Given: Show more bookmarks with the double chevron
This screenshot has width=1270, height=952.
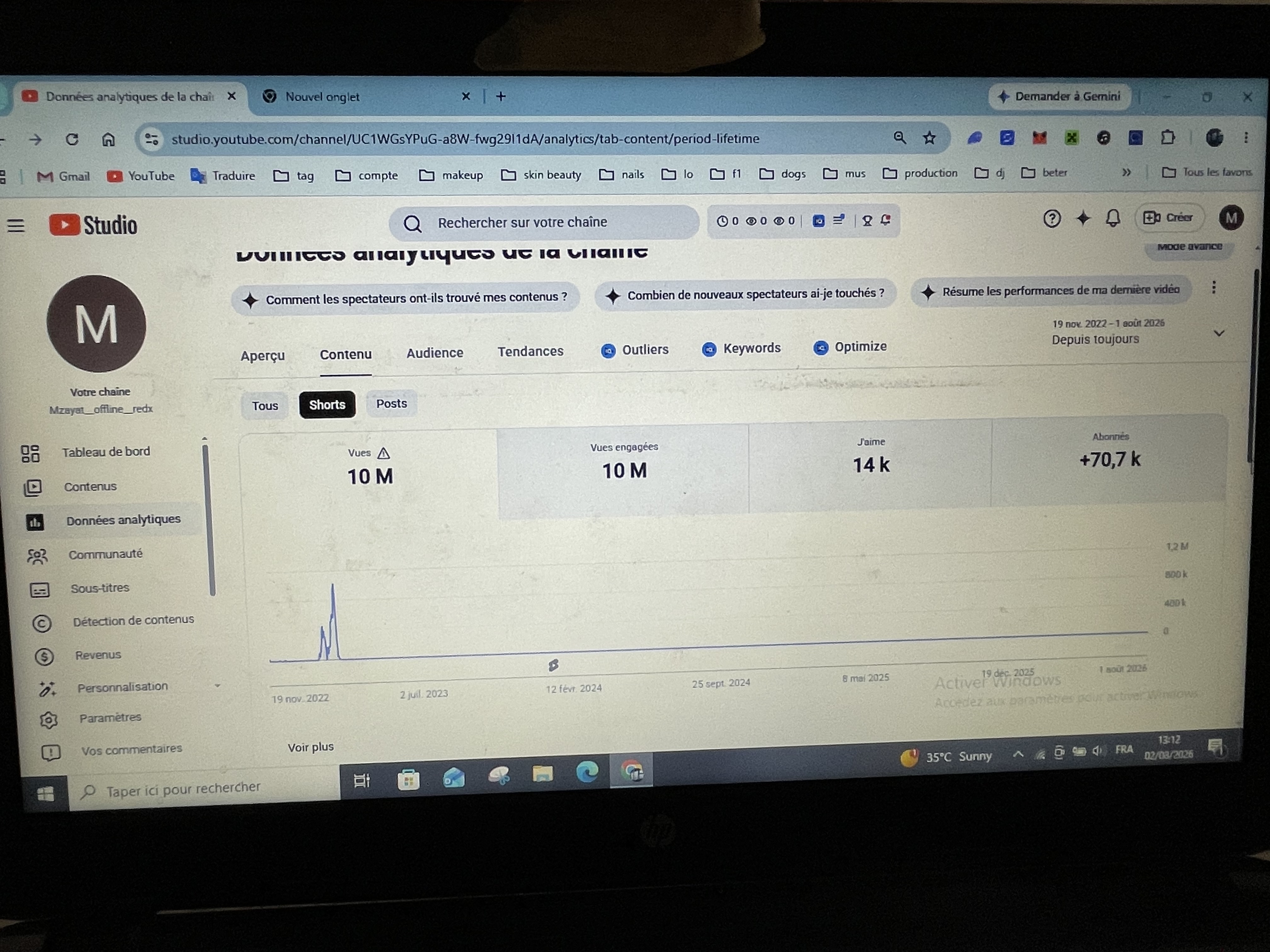Looking at the screenshot, I should [x=1126, y=172].
